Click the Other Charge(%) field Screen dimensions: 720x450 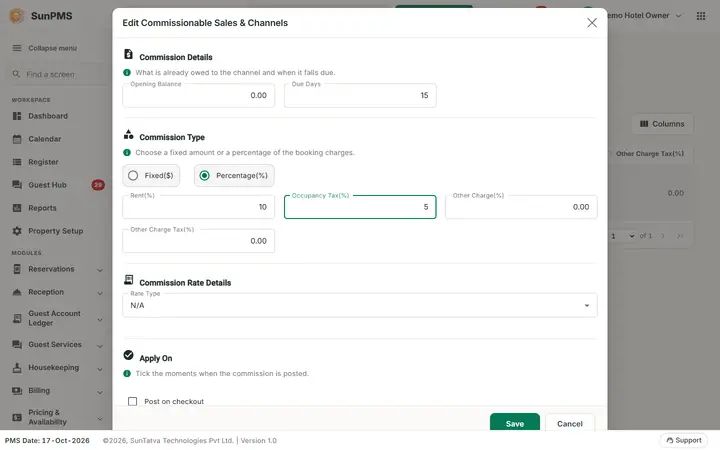point(521,207)
